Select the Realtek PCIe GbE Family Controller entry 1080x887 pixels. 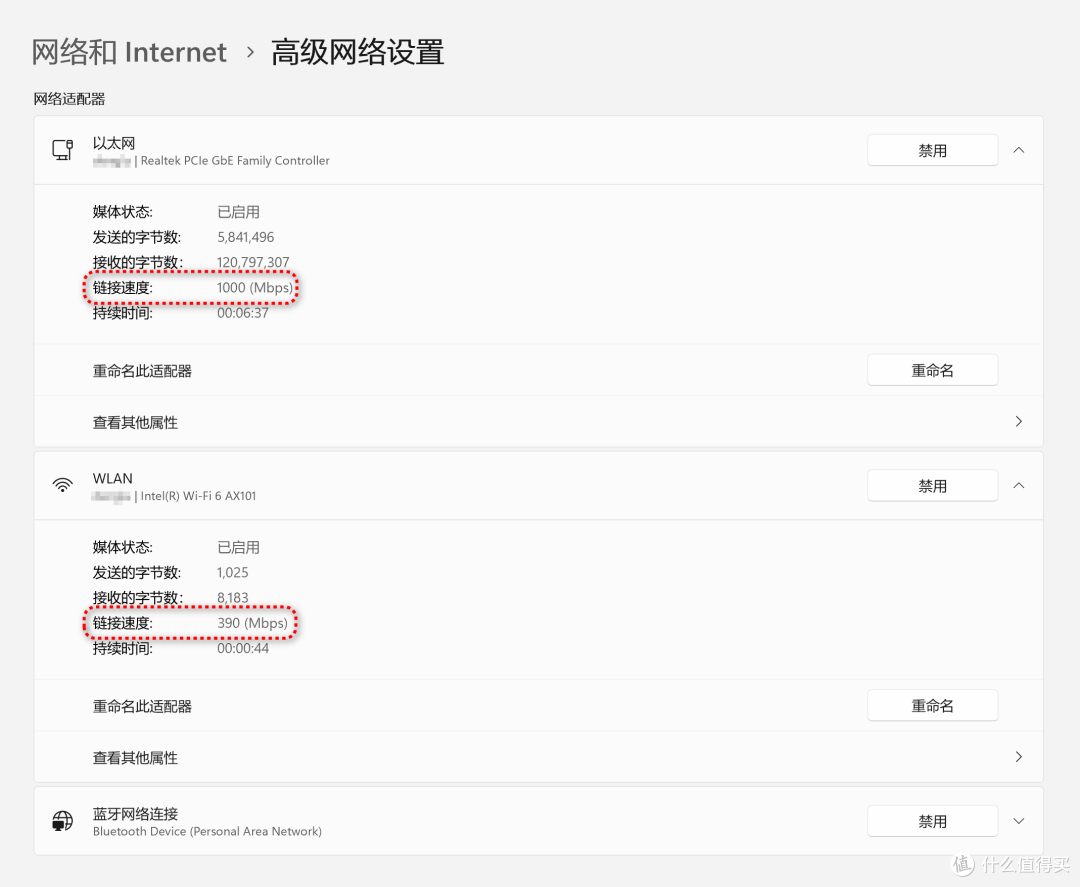(x=210, y=160)
